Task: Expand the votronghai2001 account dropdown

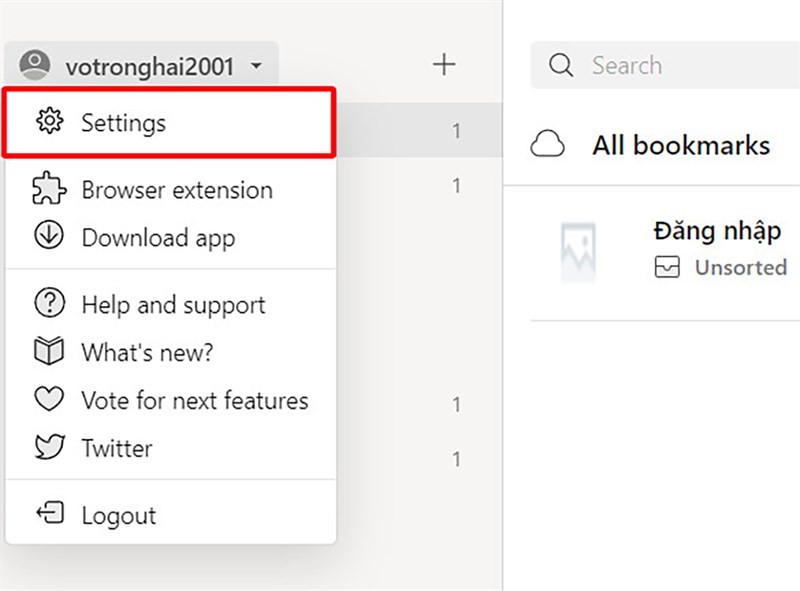Action: pos(257,63)
